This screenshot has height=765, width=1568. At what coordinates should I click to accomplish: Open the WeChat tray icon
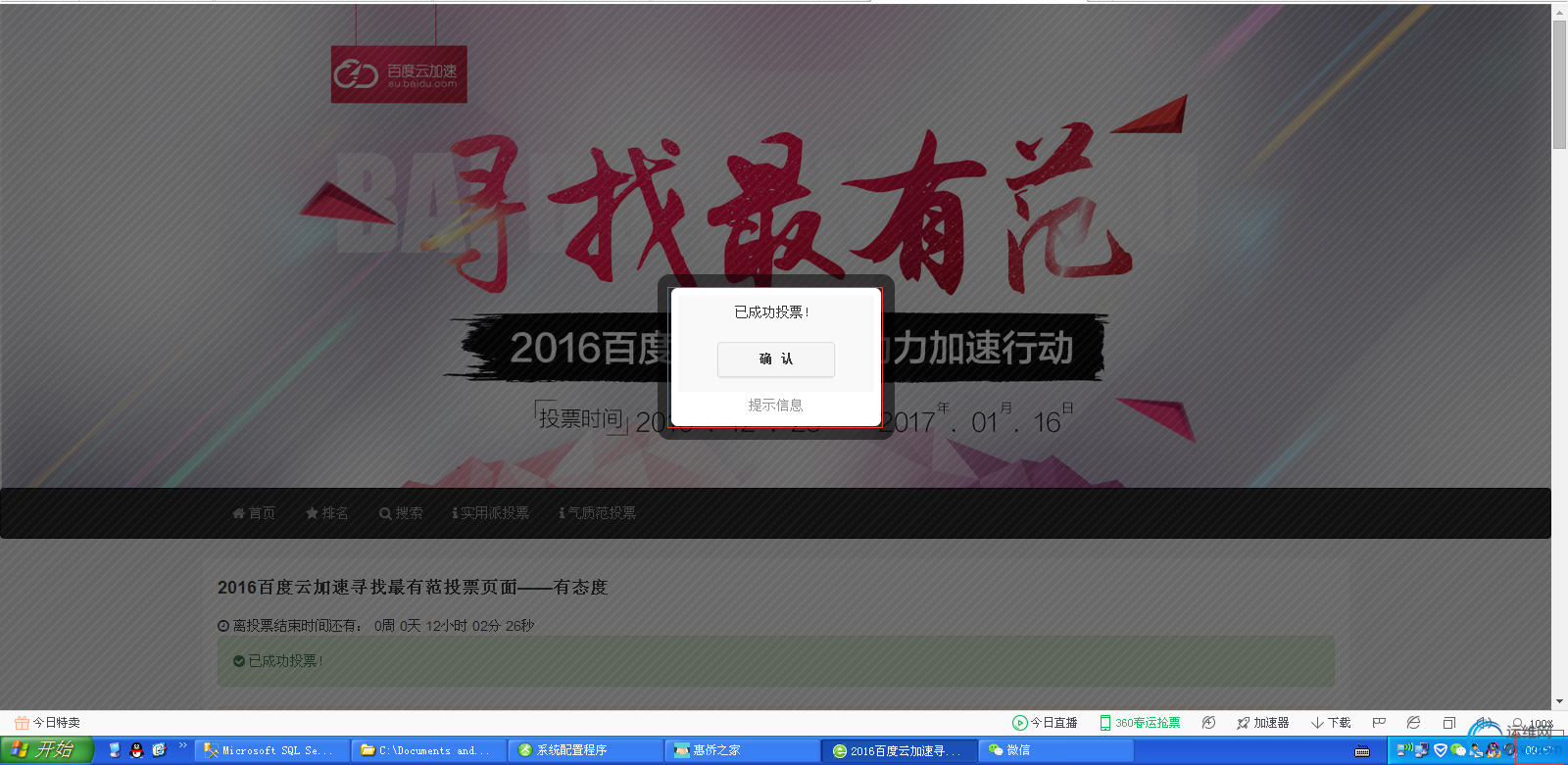1458,750
